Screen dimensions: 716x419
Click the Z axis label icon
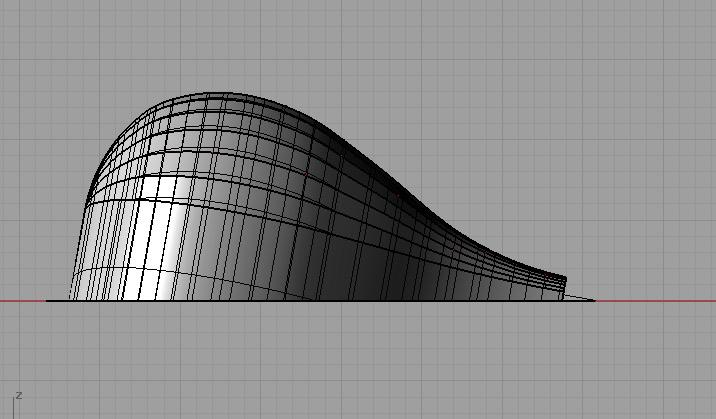coord(19,396)
